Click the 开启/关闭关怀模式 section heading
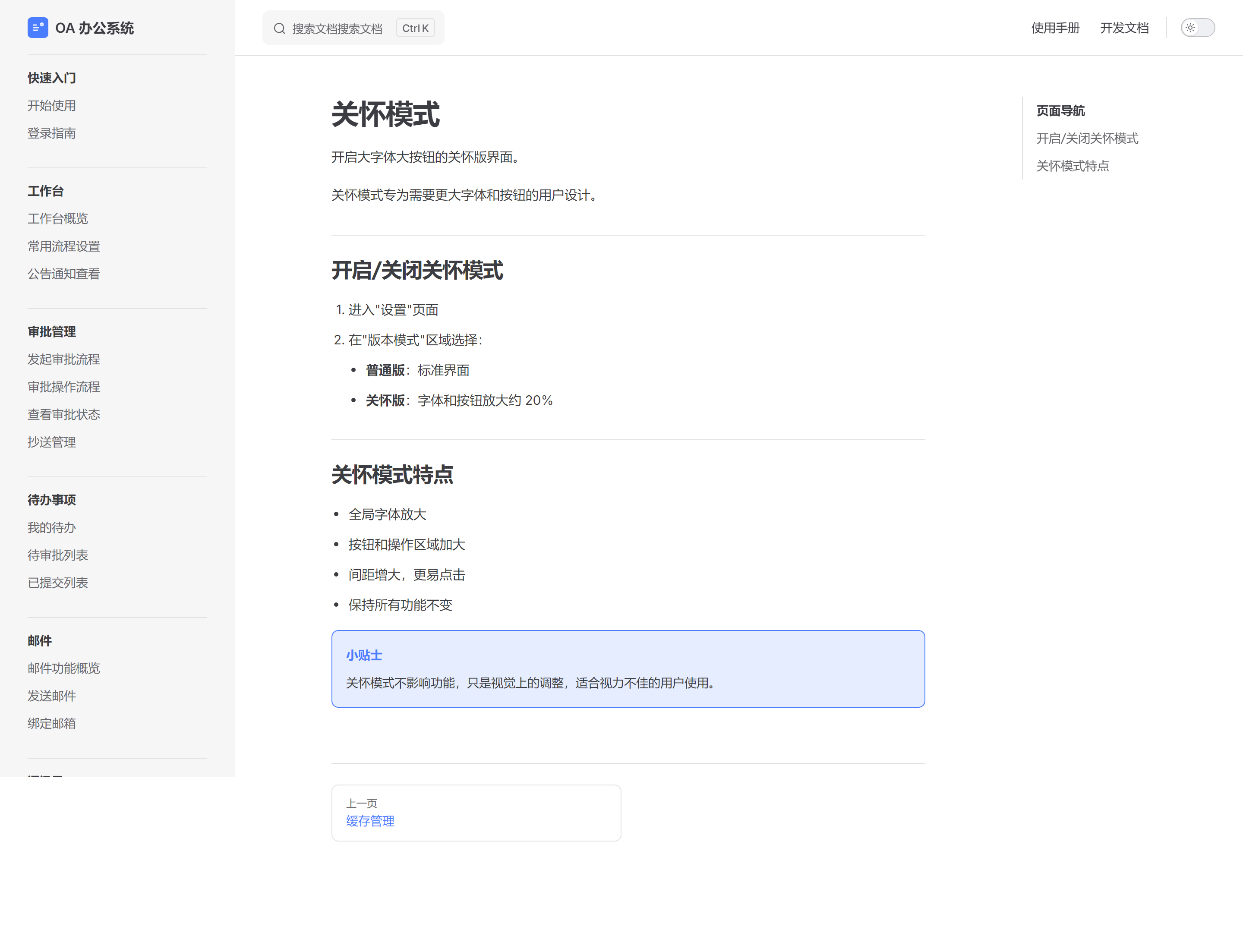Screen dimensions: 1243x952 coord(417,270)
